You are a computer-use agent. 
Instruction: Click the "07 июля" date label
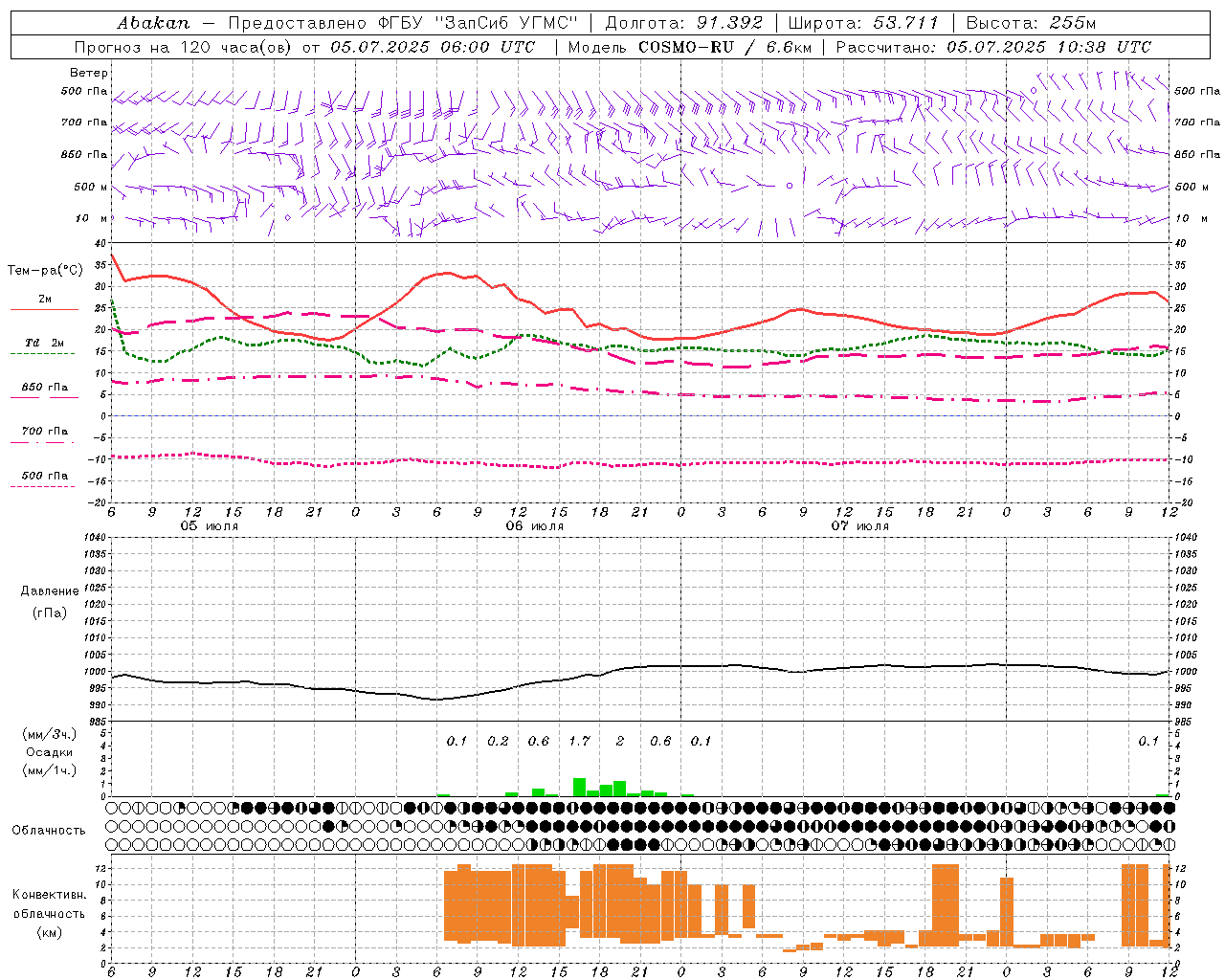coord(860,526)
